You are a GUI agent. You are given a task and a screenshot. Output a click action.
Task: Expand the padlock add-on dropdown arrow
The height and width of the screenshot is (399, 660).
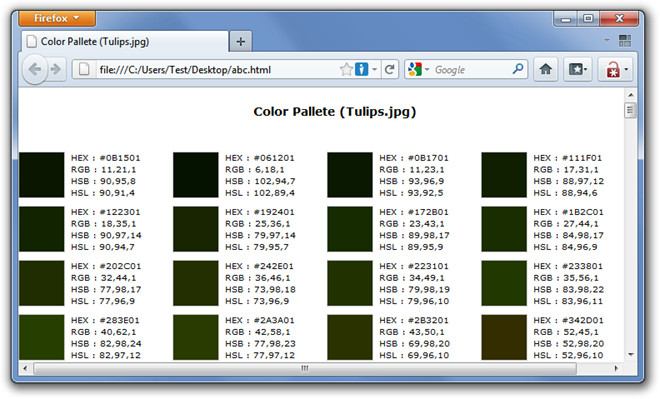(626, 69)
